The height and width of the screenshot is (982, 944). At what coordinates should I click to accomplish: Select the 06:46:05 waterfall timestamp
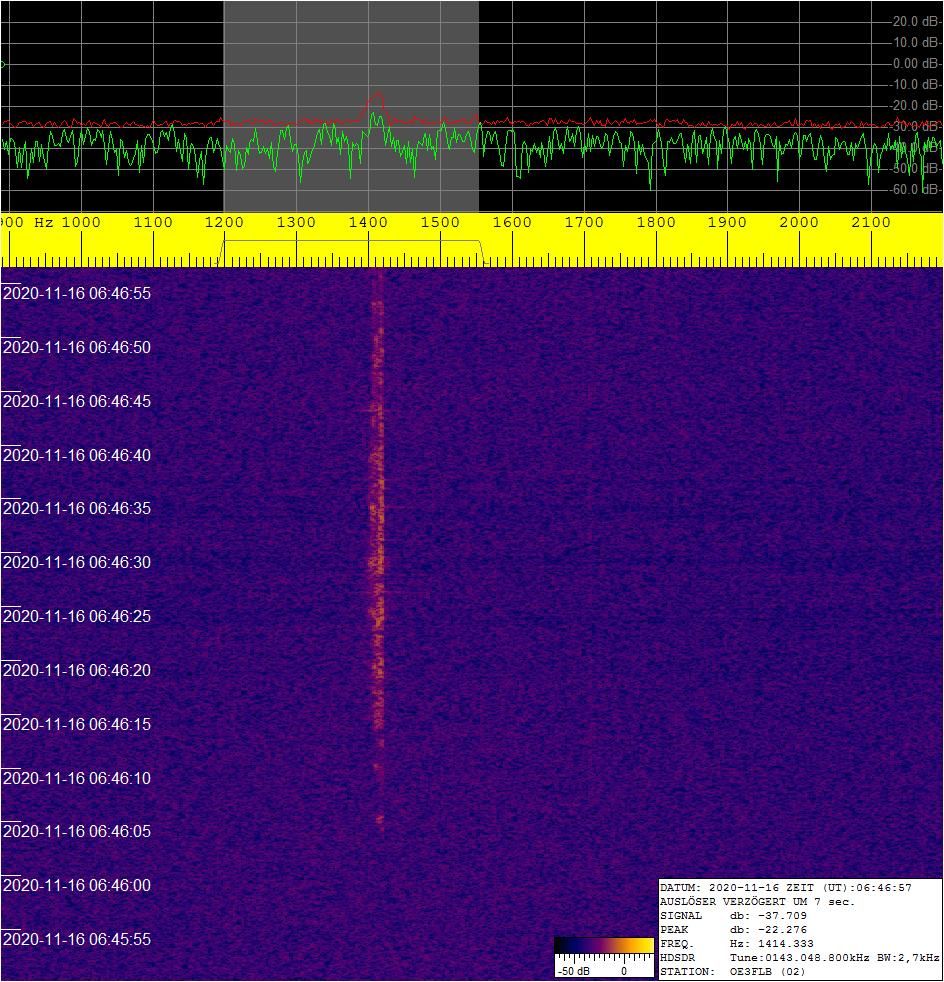coord(77,831)
